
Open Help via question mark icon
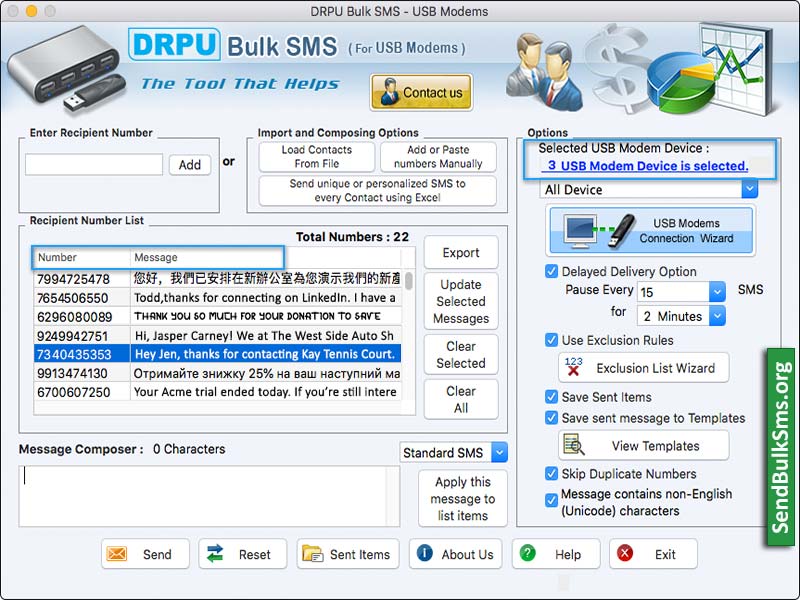click(x=527, y=553)
